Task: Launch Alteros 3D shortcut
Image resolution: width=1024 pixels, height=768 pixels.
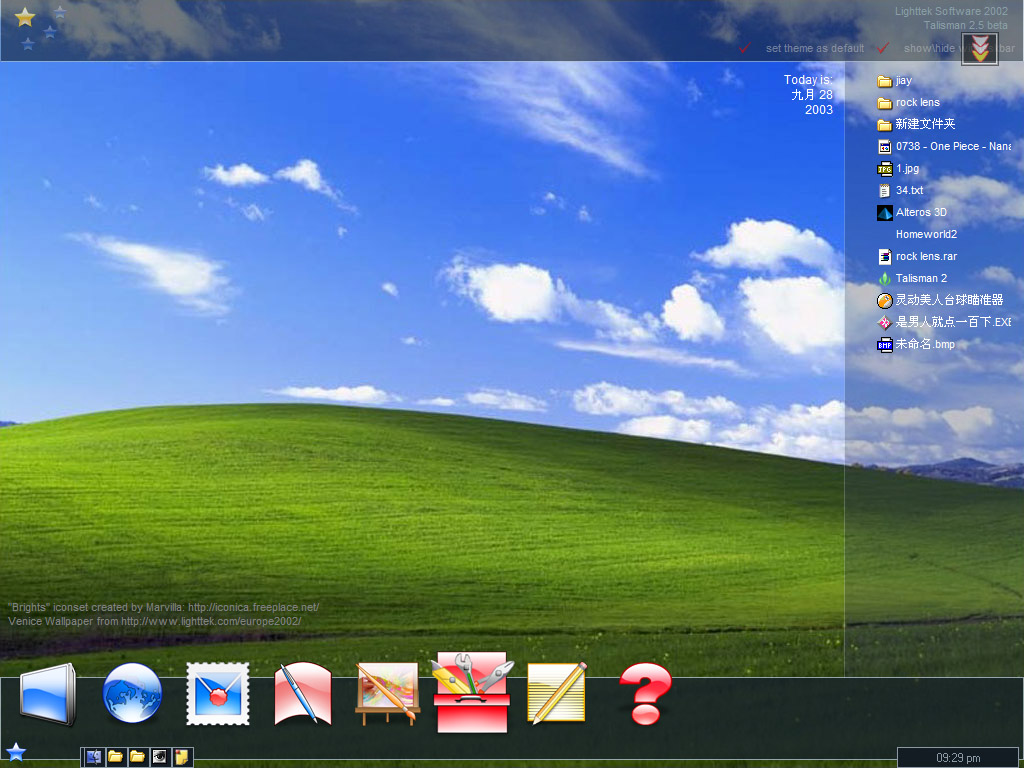Action: click(x=912, y=212)
